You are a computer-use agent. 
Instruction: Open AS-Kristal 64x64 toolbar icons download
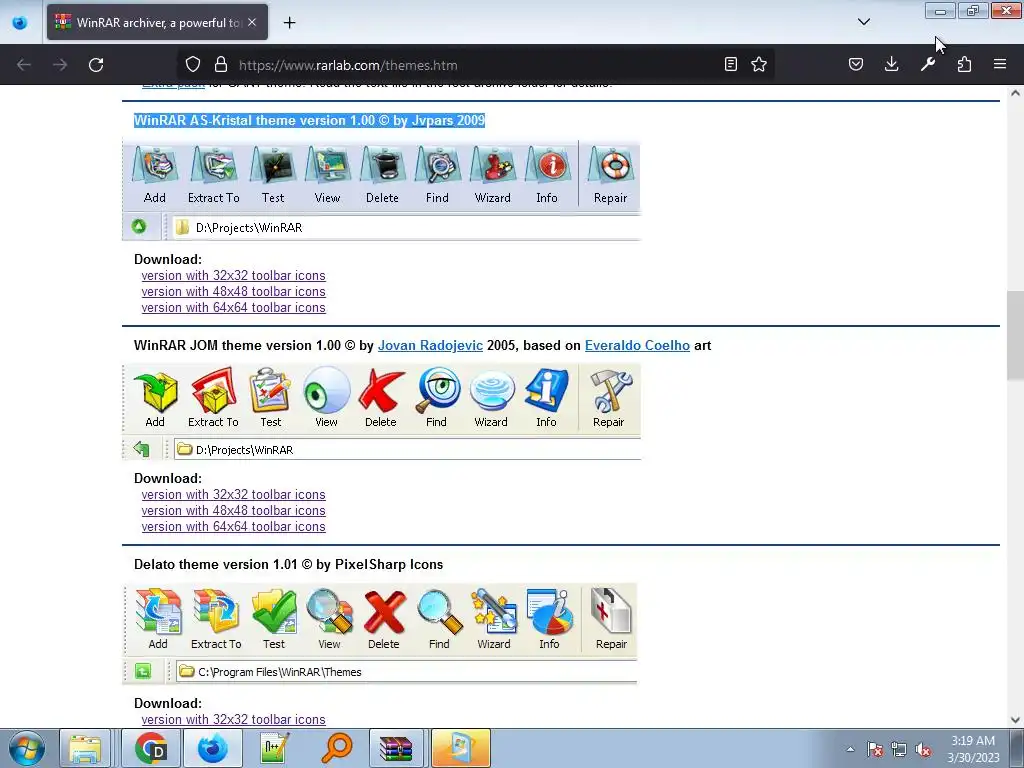(x=233, y=308)
